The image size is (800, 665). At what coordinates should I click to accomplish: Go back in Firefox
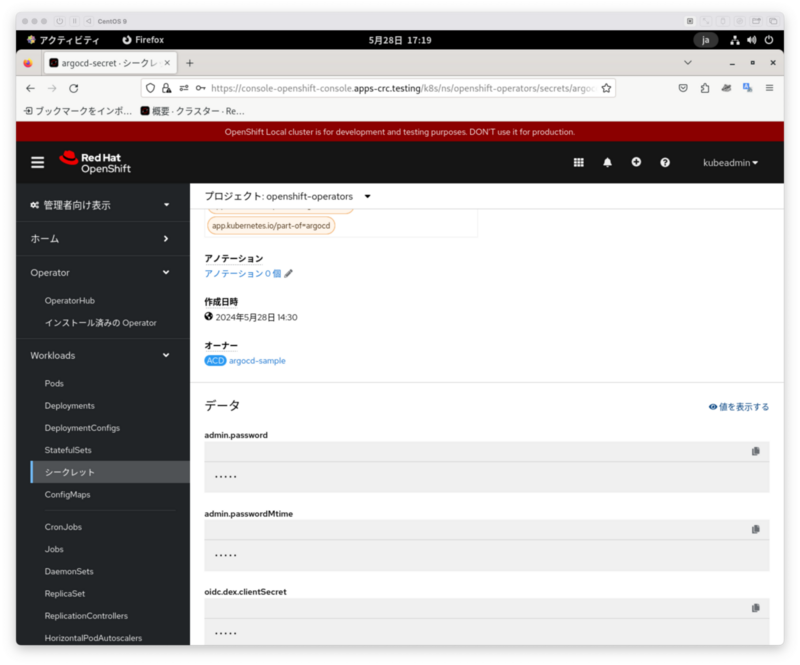tap(31, 88)
